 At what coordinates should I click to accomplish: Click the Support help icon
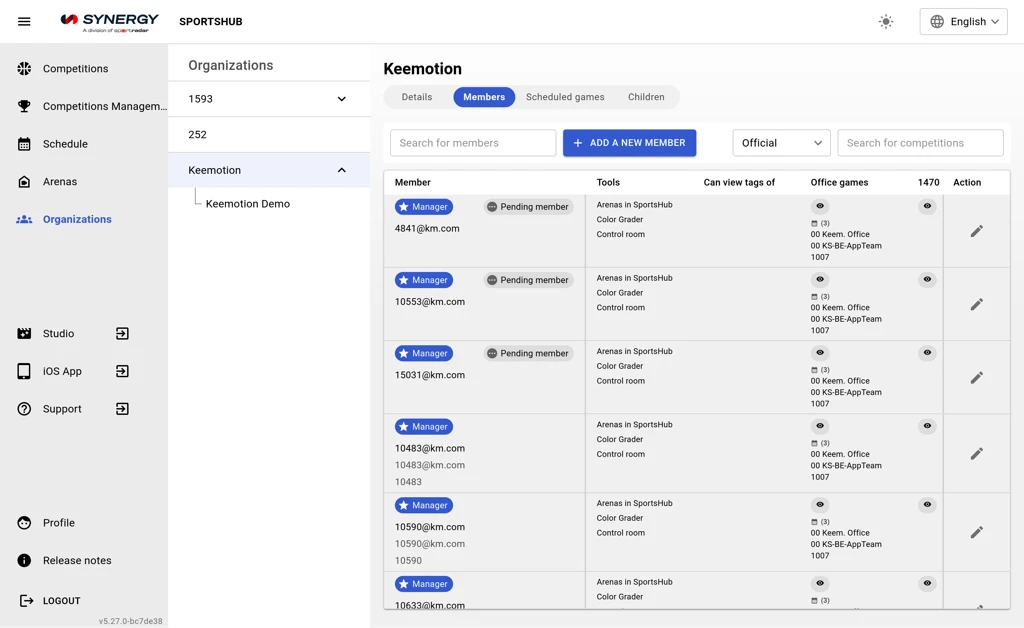(x=24, y=409)
